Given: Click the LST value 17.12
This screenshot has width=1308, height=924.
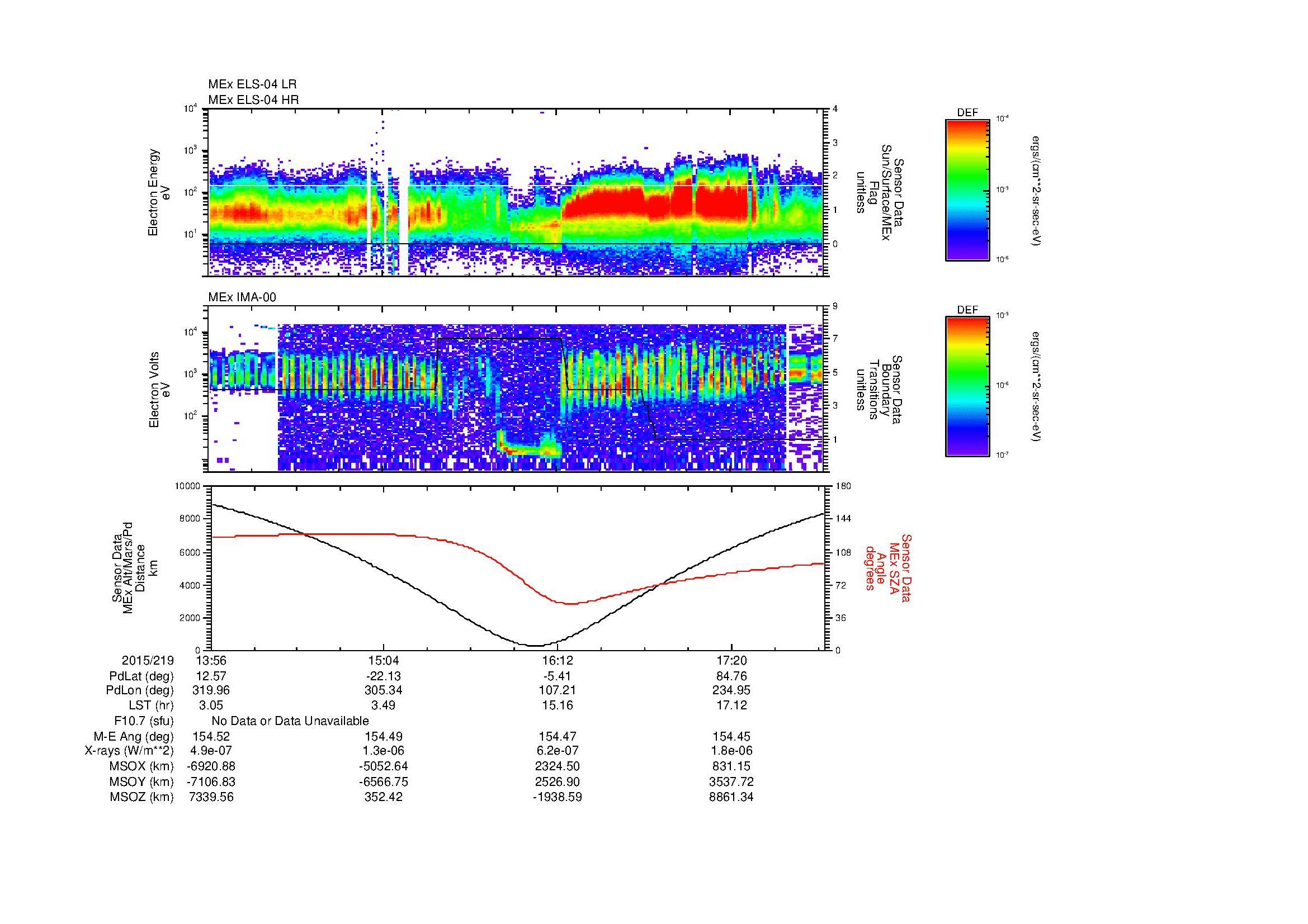Looking at the screenshot, I should [x=731, y=705].
